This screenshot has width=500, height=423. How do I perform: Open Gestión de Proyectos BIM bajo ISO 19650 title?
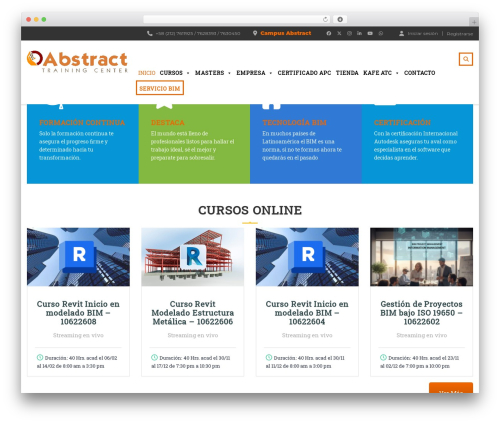[421, 313]
